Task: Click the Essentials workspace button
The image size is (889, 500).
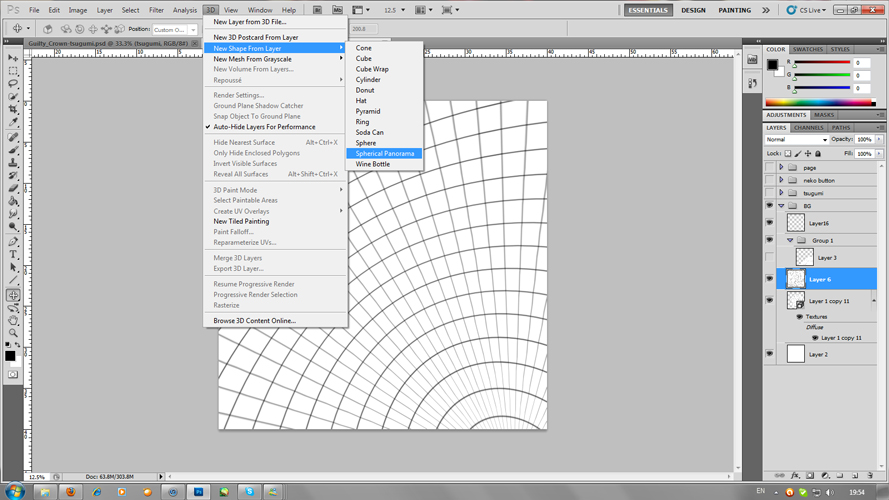Action: pyautogui.click(x=648, y=10)
